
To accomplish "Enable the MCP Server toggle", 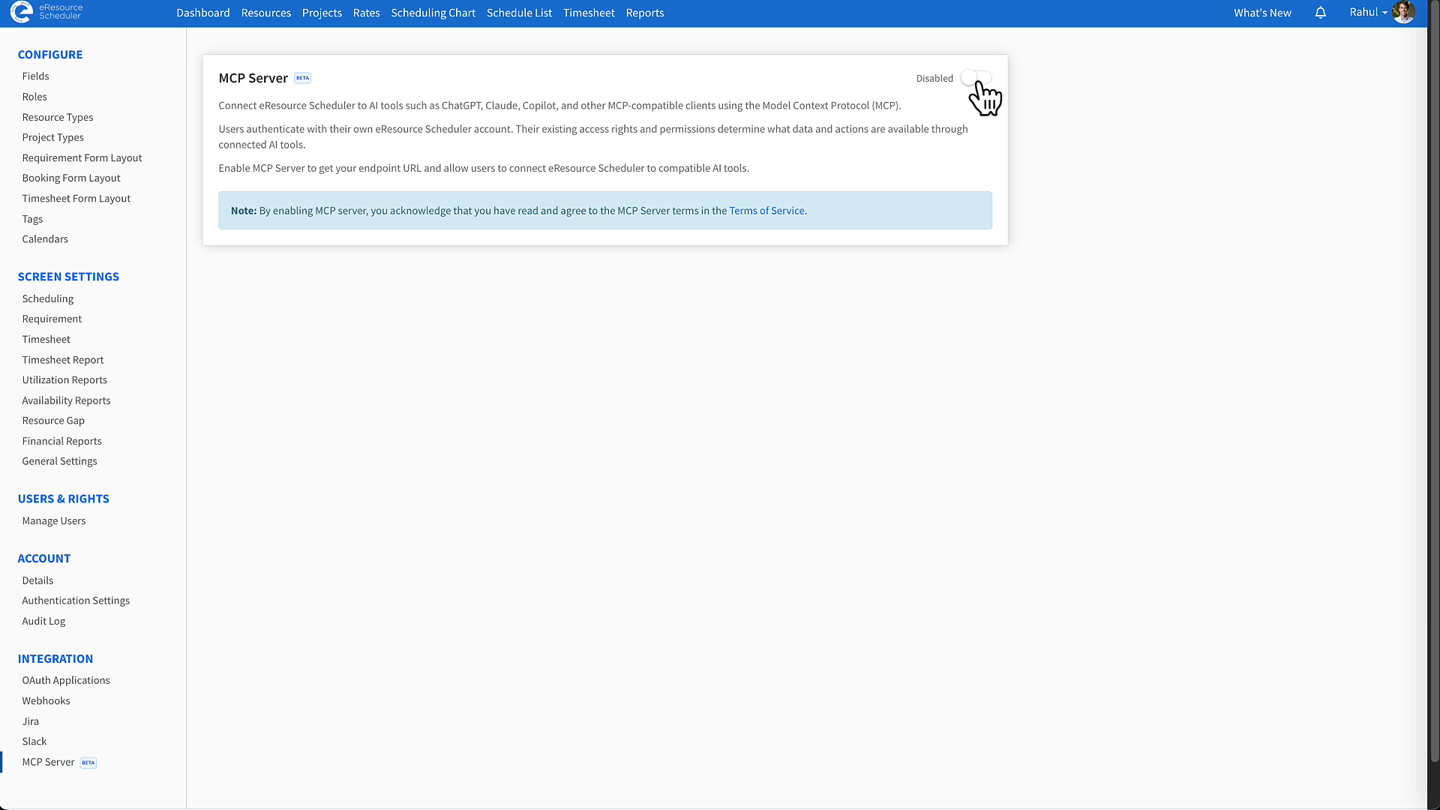I will pos(976,78).
